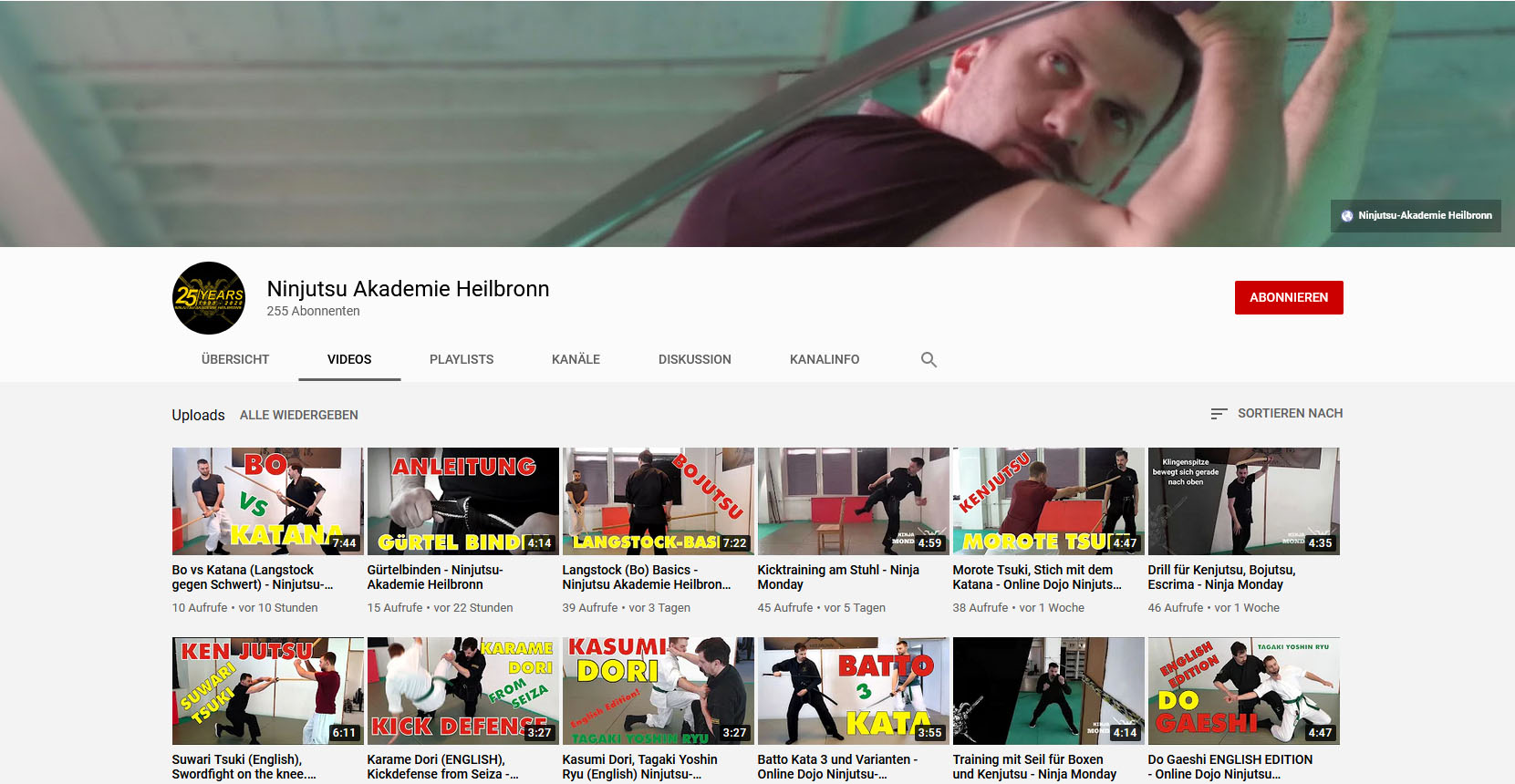The width and height of the screenshot is (1515, 784).
Task: Click the '255 Abonnenten' subscriber count
Action: [314, 311]
